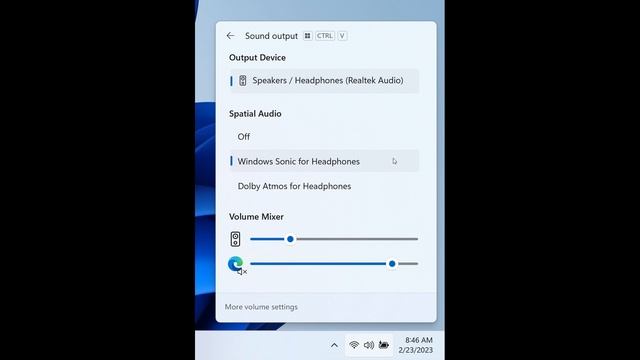
Task: Open More volume settings
Action: tap(261, 307)
